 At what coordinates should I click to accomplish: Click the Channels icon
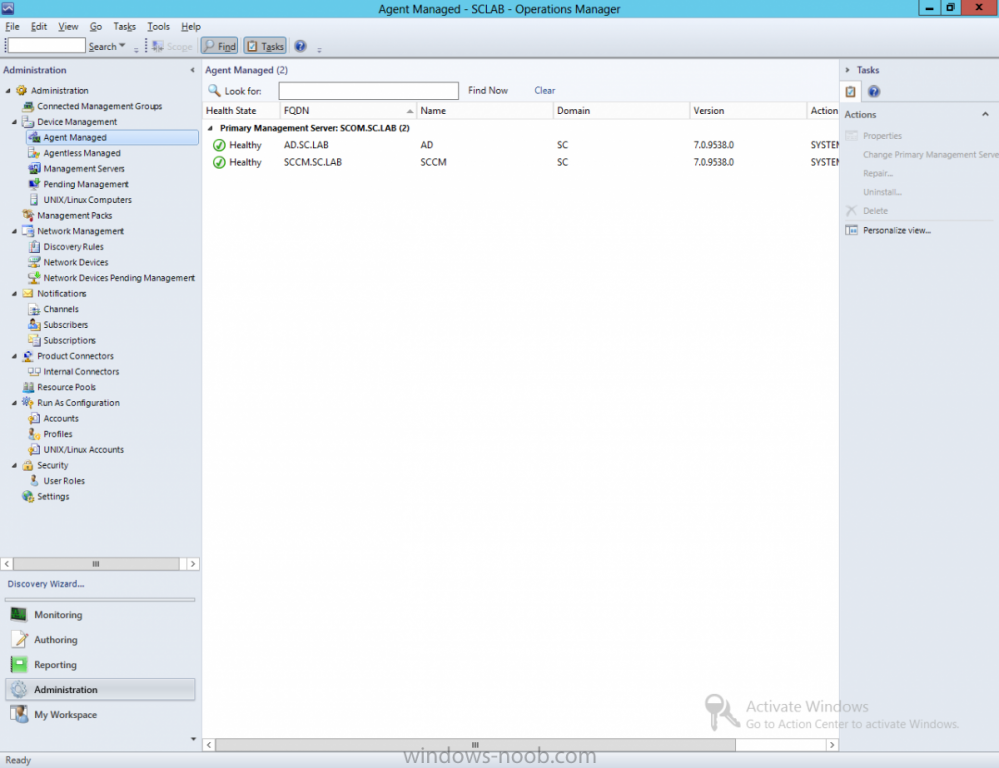pos(34,309)
